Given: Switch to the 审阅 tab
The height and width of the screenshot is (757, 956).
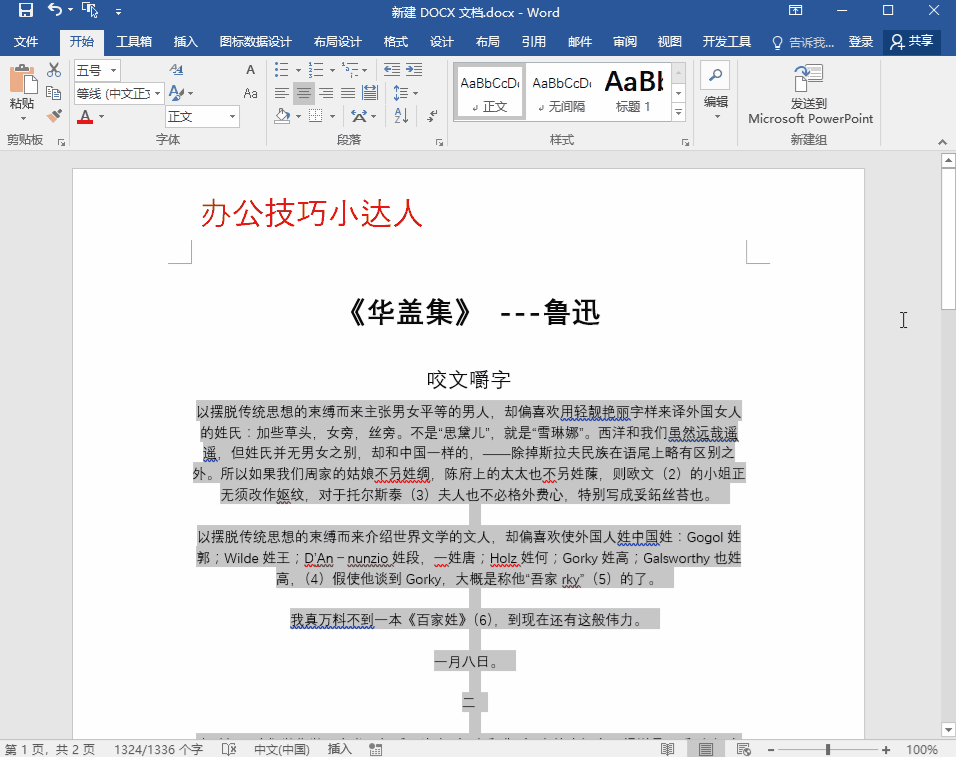Looking at the screenshot, I should 625,41.
